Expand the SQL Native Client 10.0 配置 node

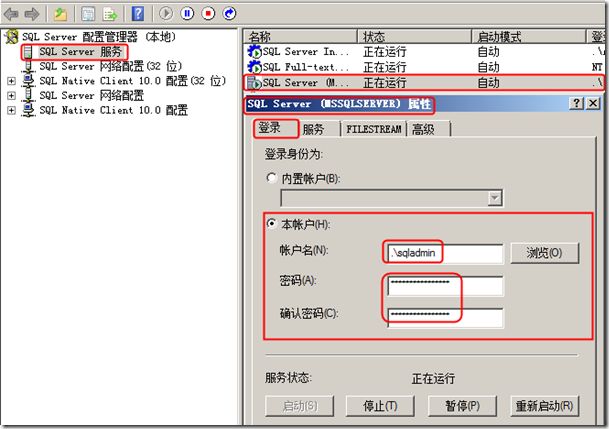pyautogui.click(x=11, y=110)
